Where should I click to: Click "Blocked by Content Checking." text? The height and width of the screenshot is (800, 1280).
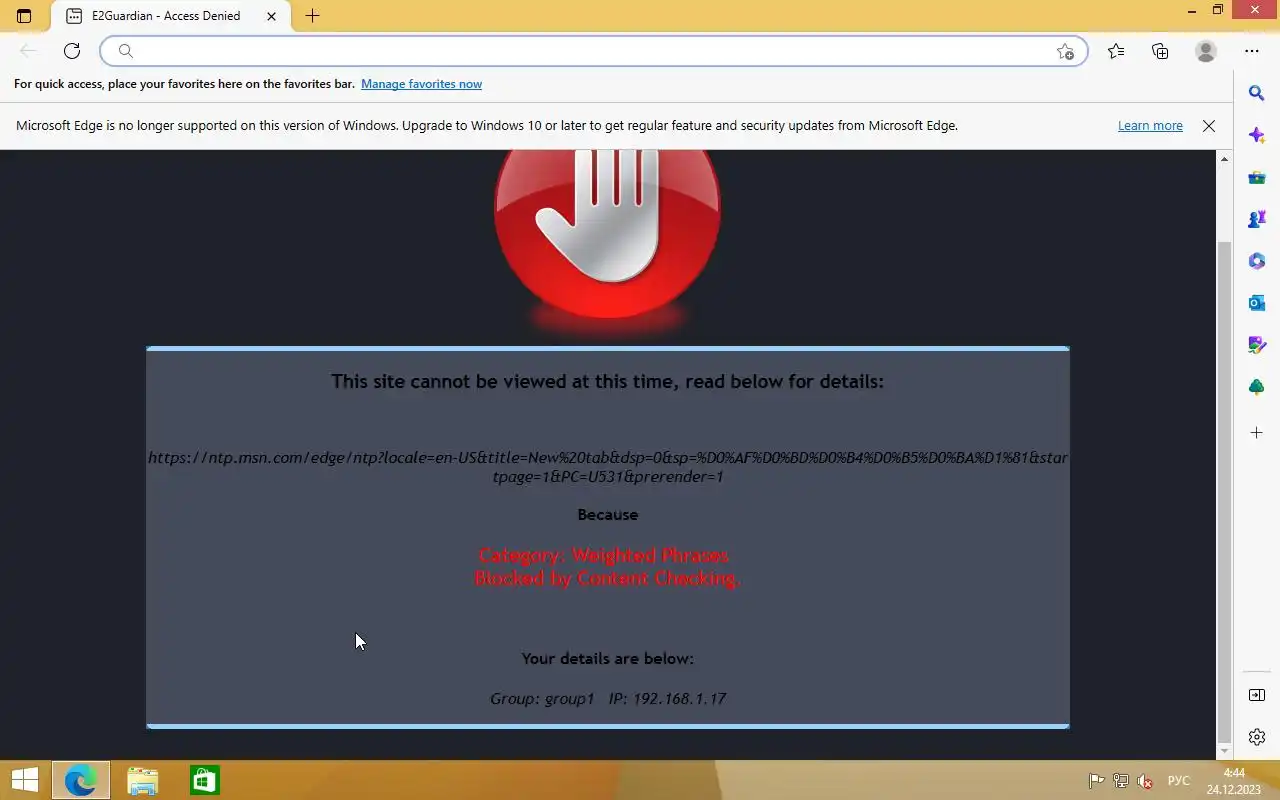click(x=607, y=578)
